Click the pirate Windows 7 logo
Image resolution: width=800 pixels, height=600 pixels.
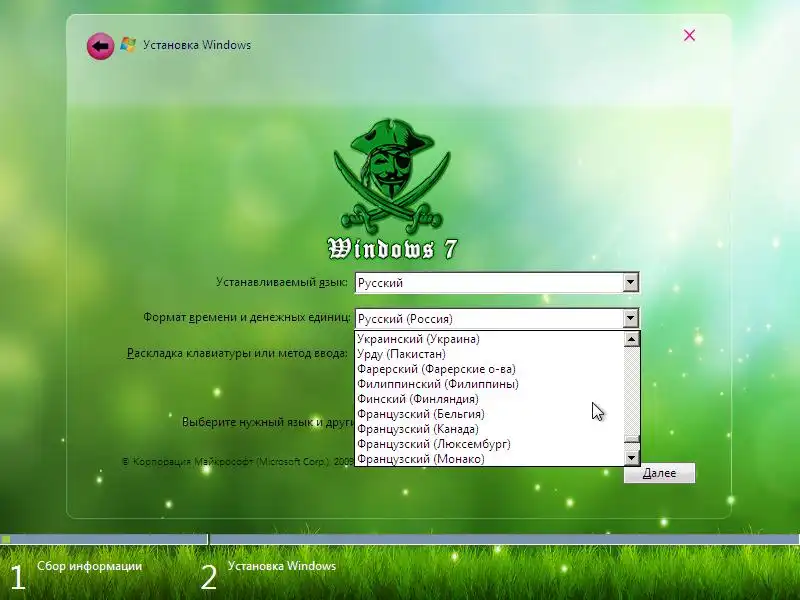(x=392, y=189)
